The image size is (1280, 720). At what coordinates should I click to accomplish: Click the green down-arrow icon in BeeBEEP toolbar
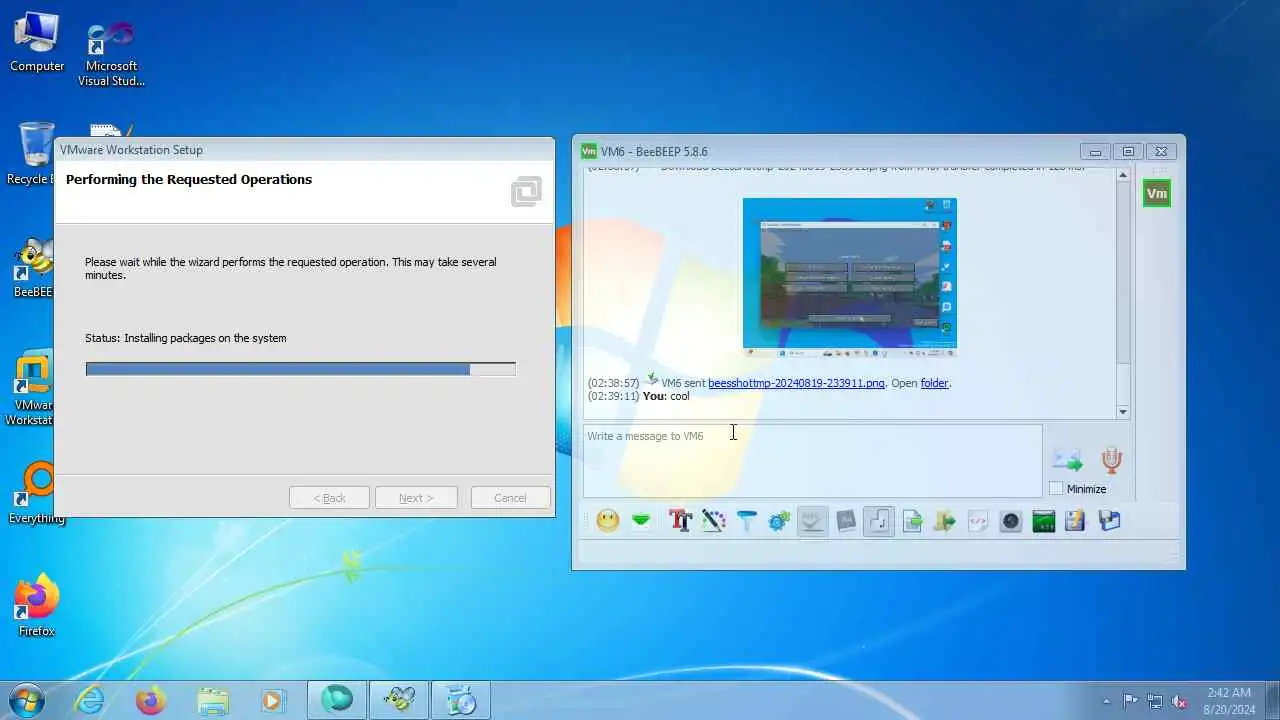click(641, 520)
